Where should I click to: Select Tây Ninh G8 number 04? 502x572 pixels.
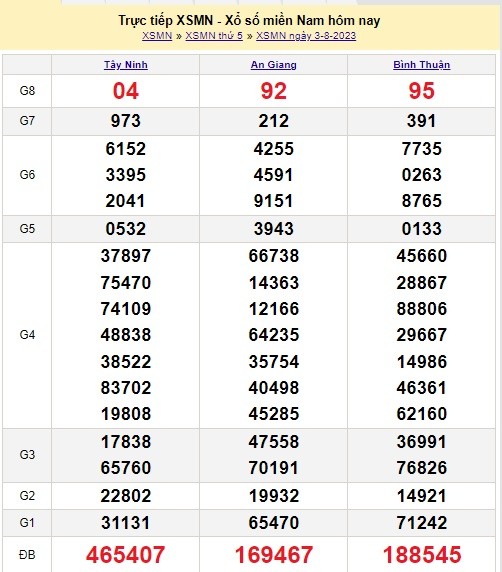[x=126, y=91]
